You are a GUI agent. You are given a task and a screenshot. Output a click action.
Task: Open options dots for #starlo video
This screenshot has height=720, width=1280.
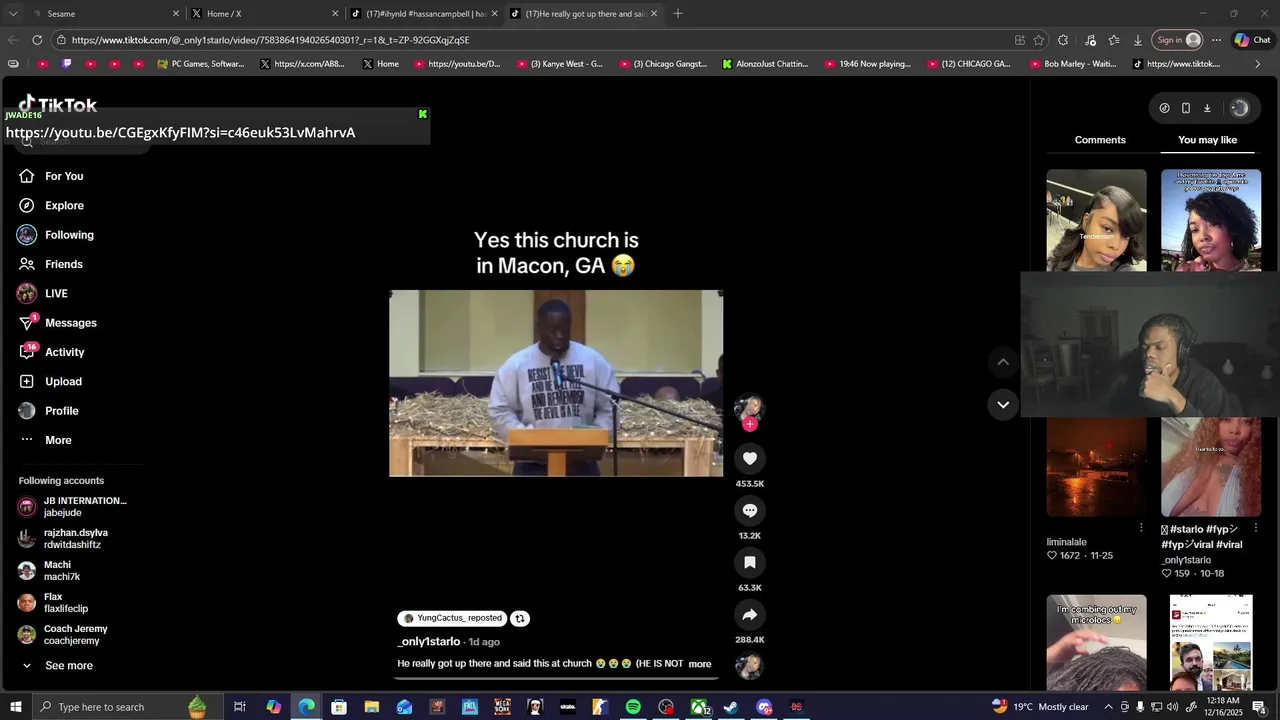(1256, 528)
